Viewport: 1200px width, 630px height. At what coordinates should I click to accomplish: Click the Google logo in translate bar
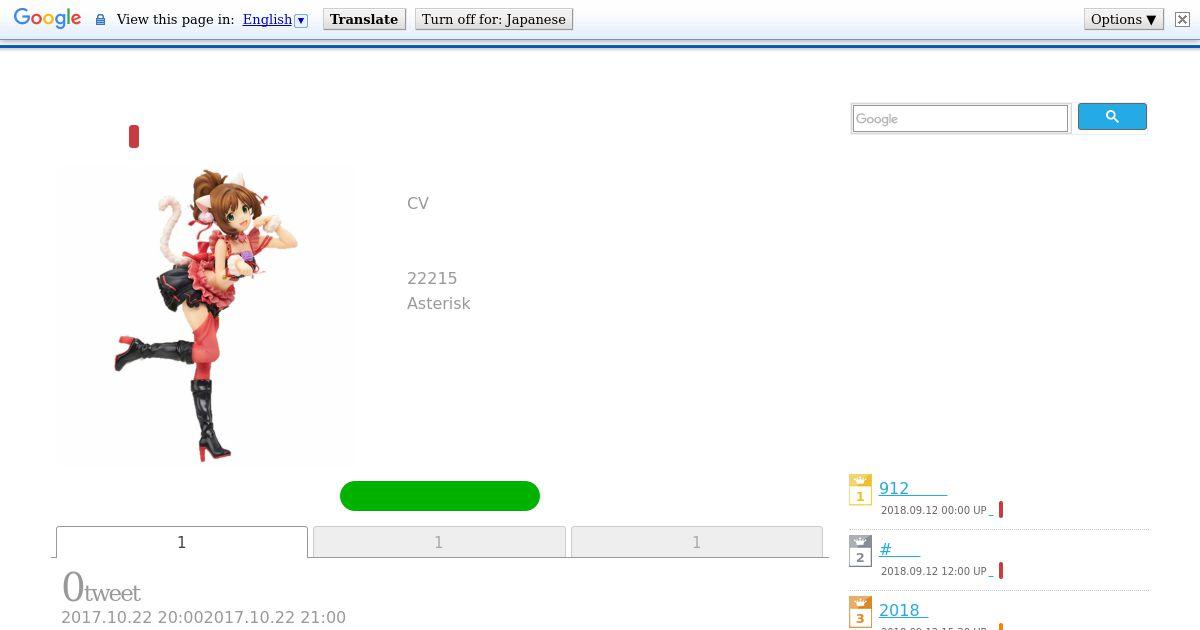point(47,19)
